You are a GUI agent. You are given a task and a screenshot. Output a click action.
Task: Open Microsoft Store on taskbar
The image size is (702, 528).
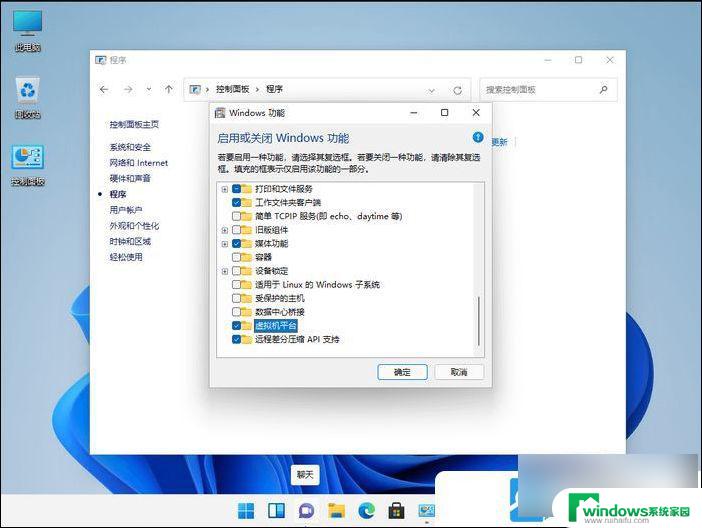[x=396, y=511]
